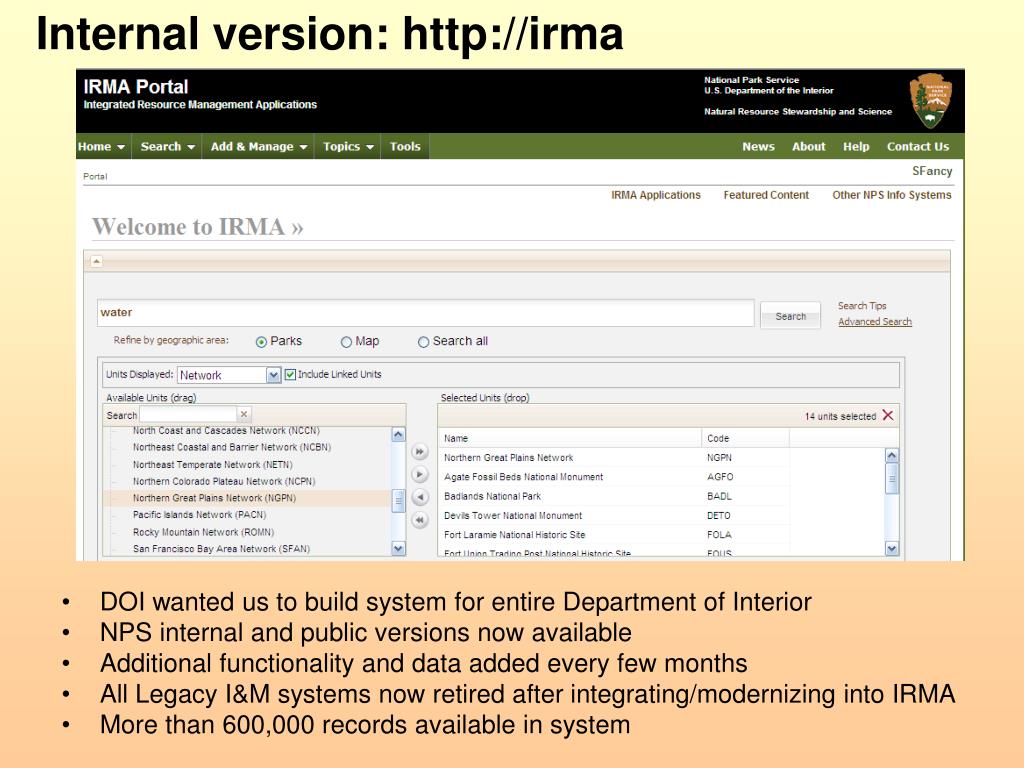Select North Coast and Cascades Network (NCCN)

(x=226, y=431)
